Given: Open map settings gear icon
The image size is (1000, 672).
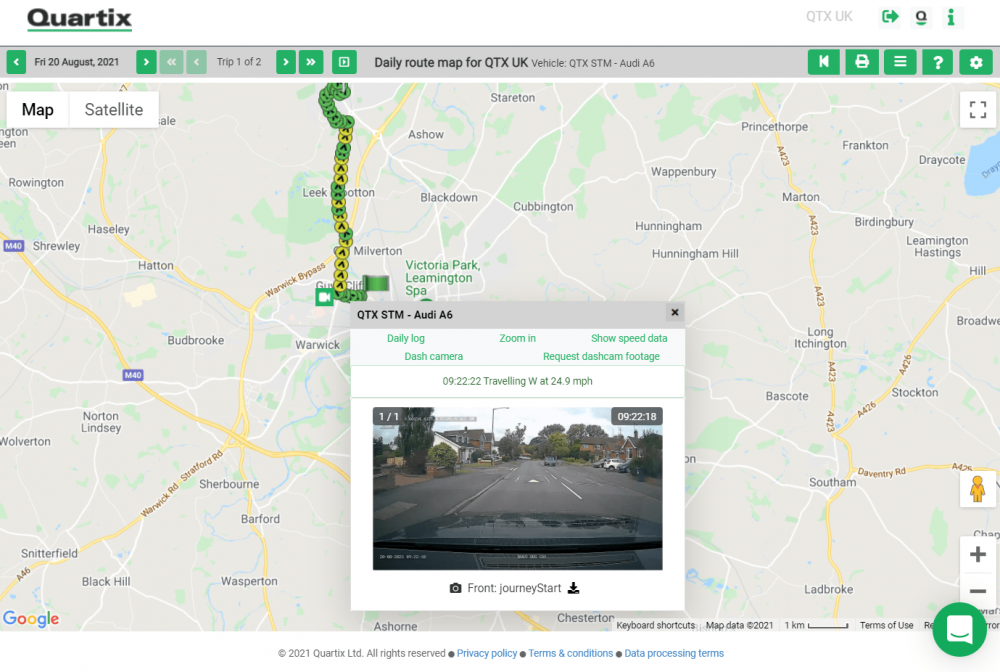Looking at the screenshot, I should [x=976, y=62].
